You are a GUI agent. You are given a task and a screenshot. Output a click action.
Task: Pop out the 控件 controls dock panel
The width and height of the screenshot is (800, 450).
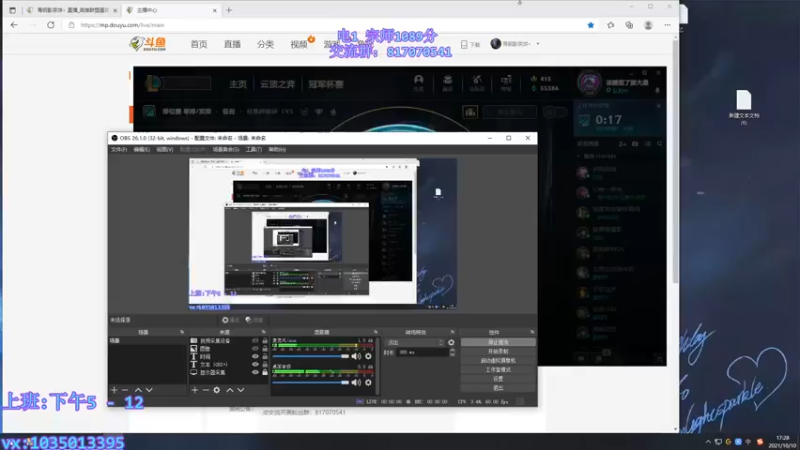[532, 332]
